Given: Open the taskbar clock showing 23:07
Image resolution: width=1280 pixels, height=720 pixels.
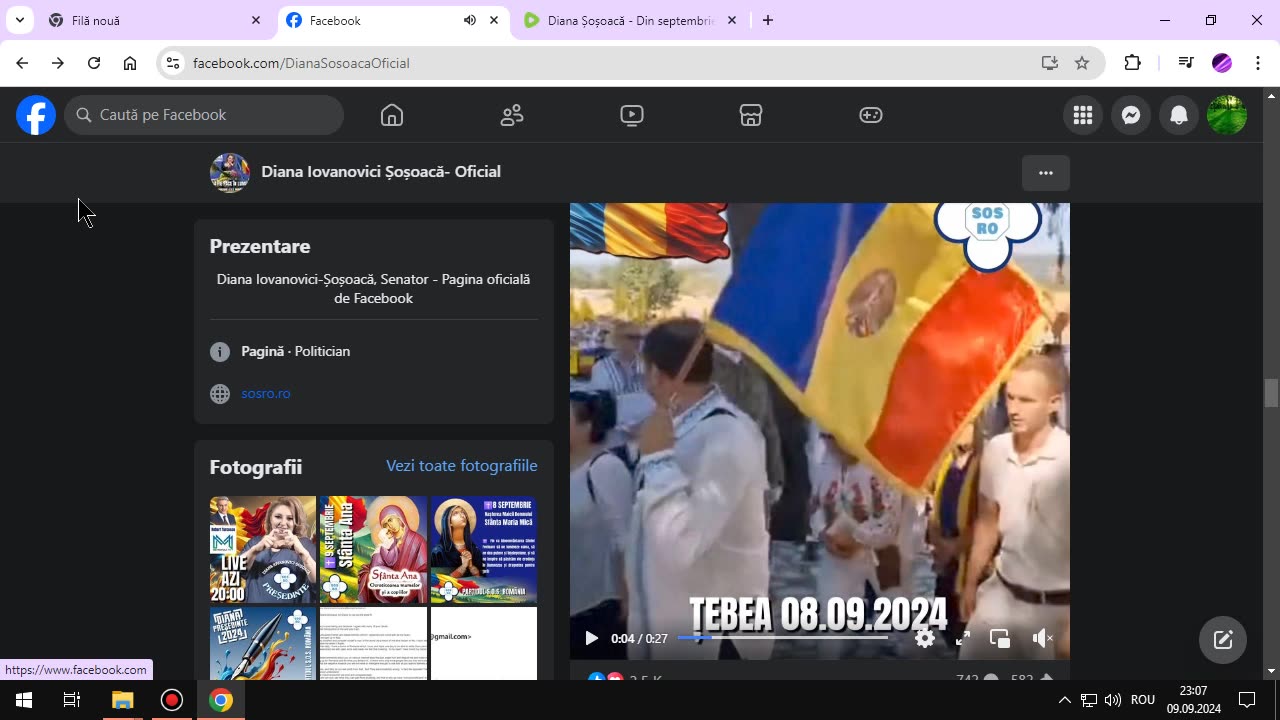Looking at the screenshot, I should [x=1193, y=700].
